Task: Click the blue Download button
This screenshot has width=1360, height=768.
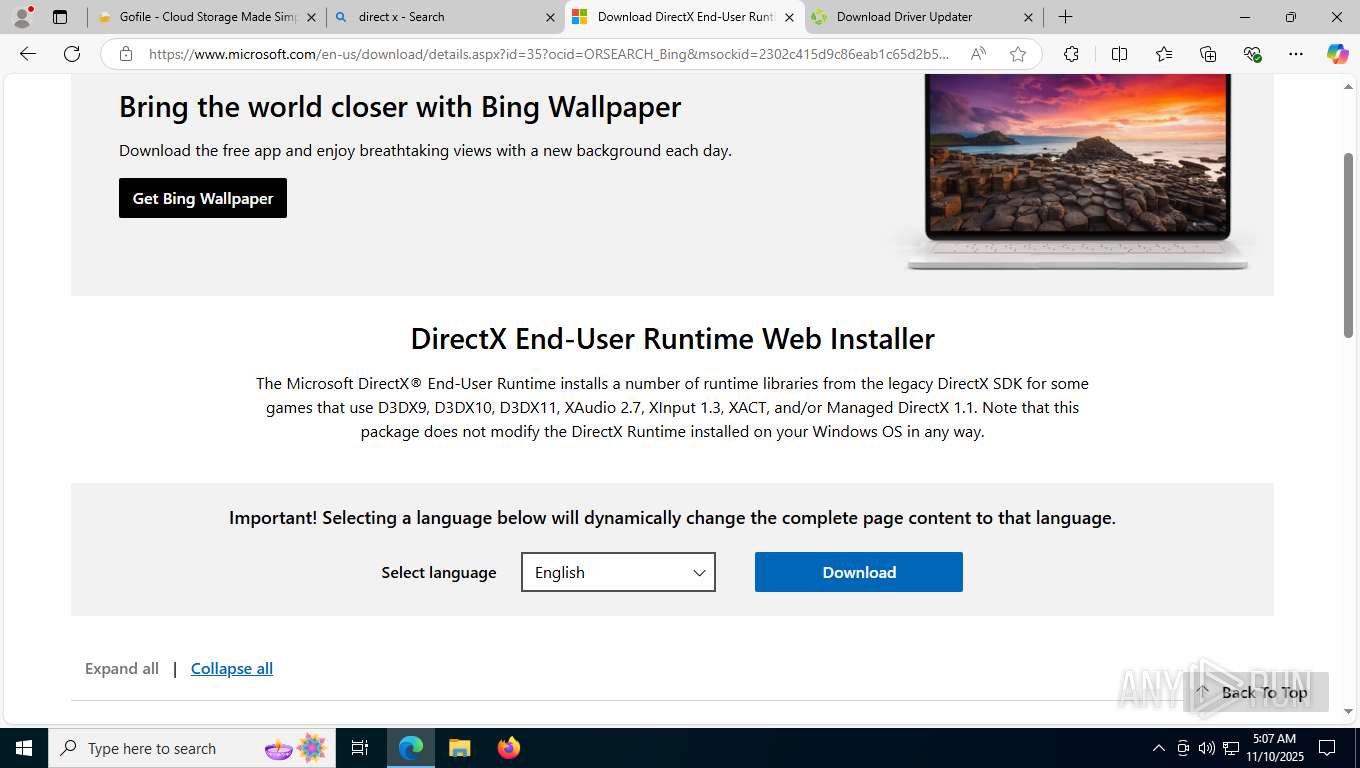Action: 859,572
